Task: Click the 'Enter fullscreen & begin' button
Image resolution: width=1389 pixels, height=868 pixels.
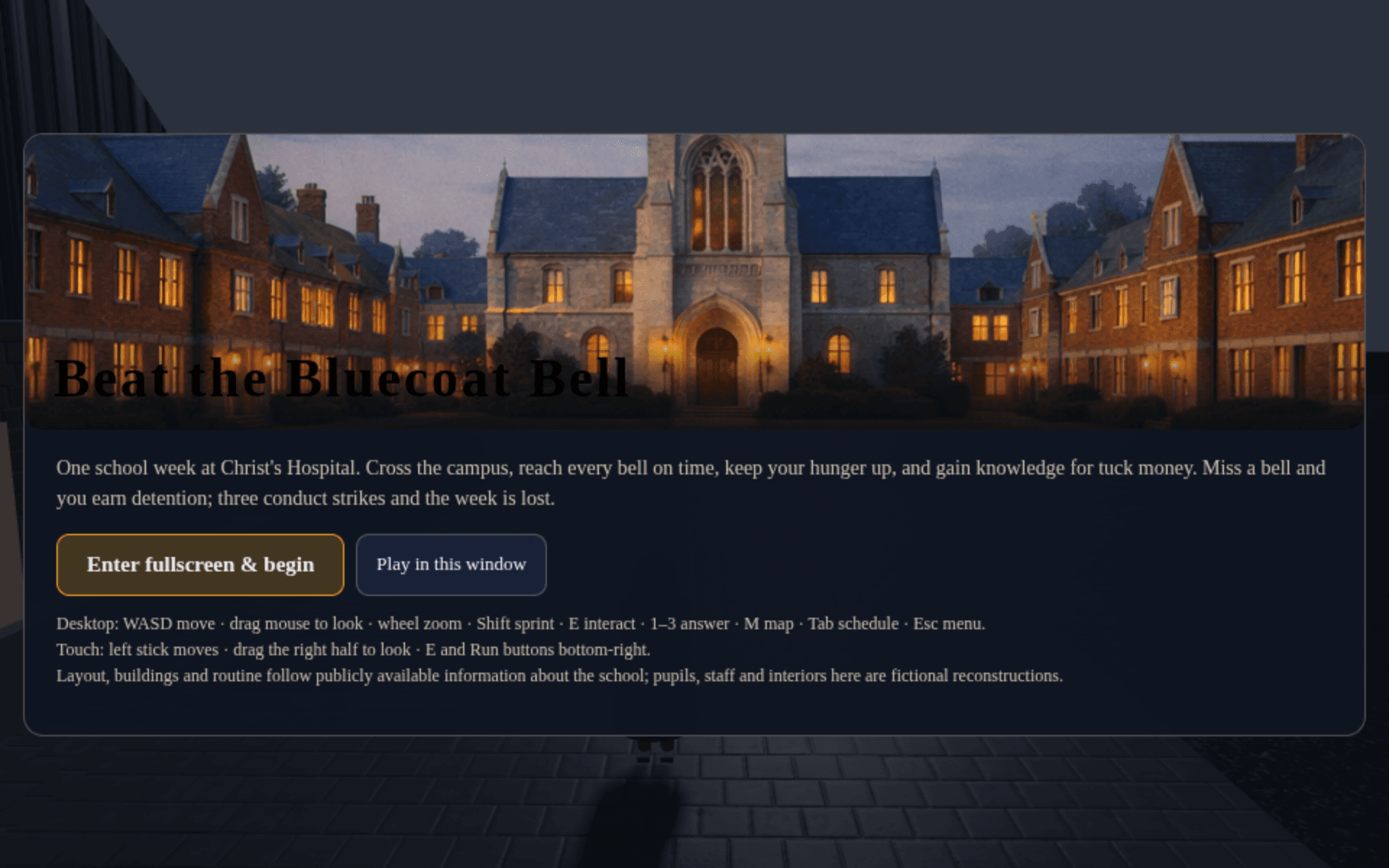Action: (x=200, y=565)
